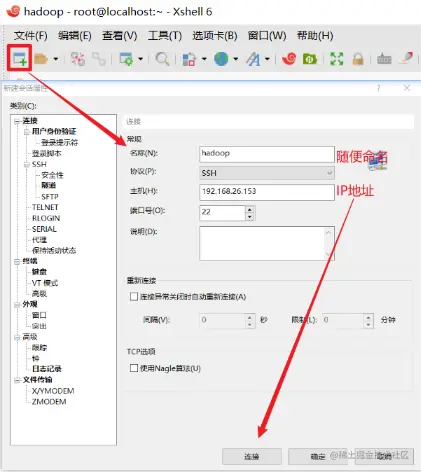Collapse the 终端 tree node
Viewport: 421px width, 472px height.
pyautogui.click(x=17, y=261)
